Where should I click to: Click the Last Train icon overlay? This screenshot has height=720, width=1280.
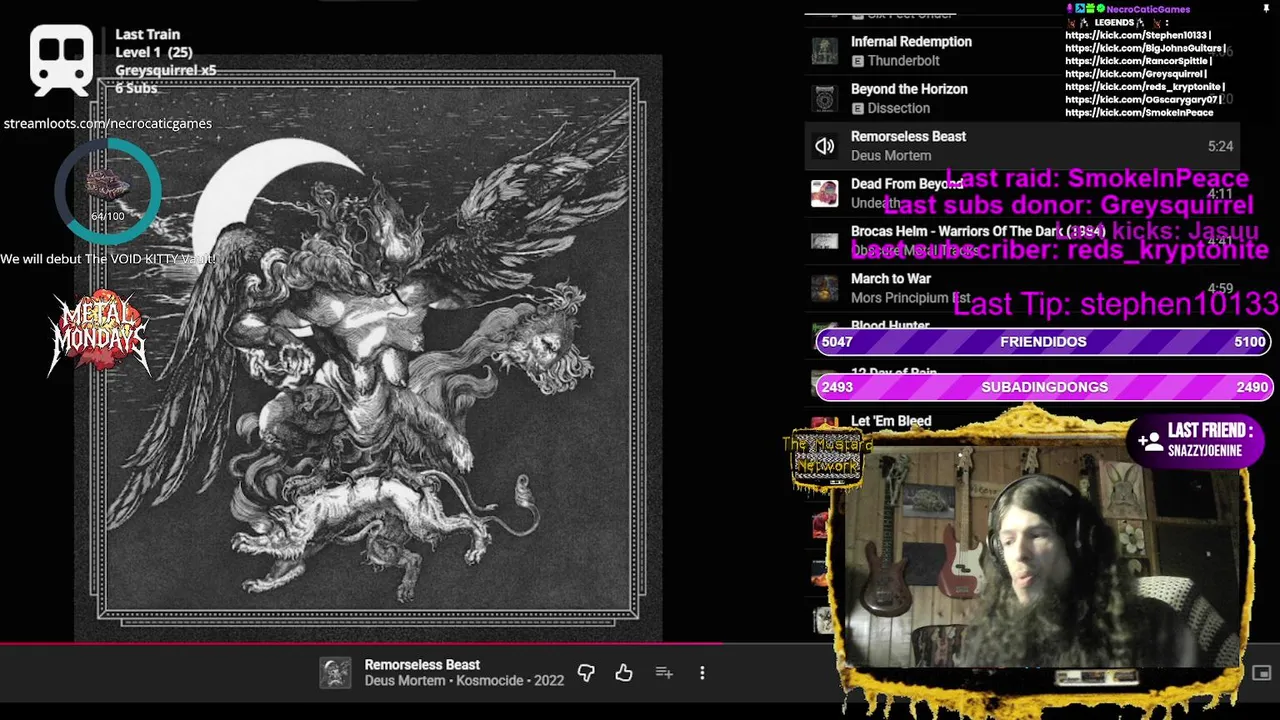click(x=61, y=60)
